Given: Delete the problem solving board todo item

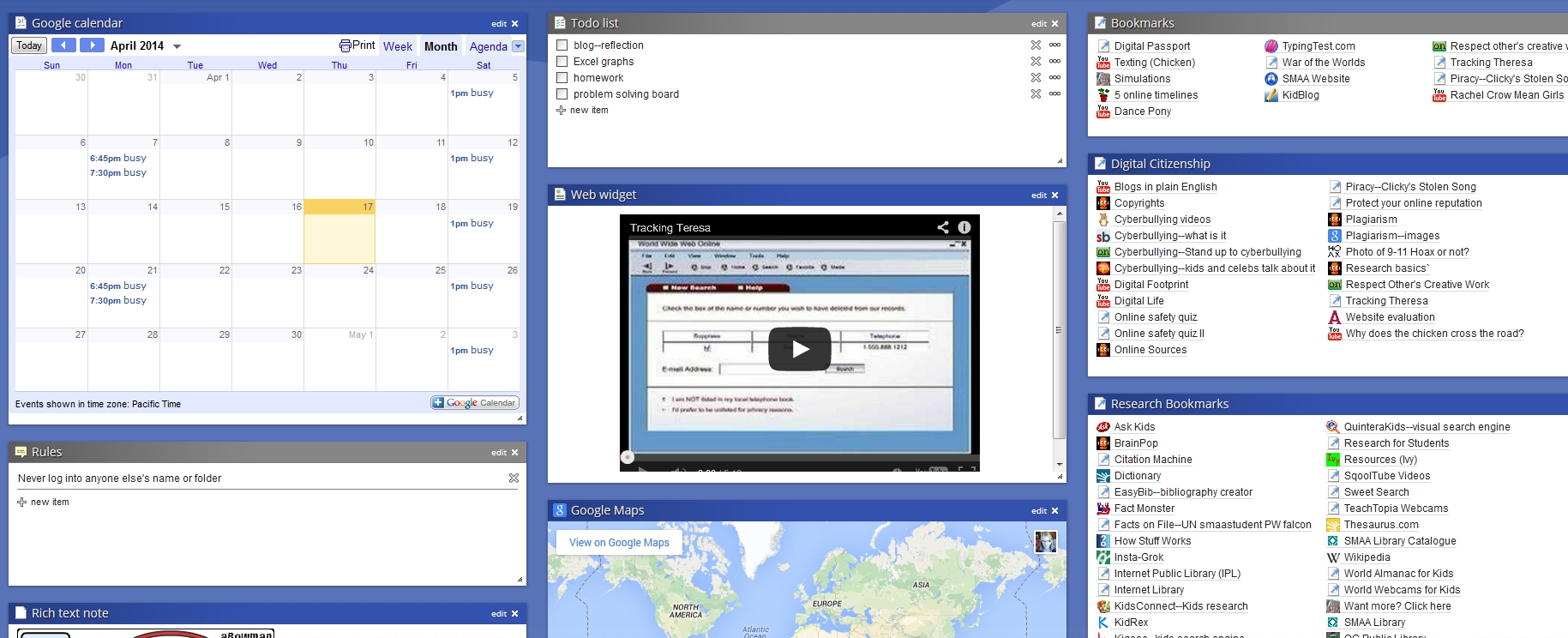Looking at the screenshot, I should (1036, 94).
